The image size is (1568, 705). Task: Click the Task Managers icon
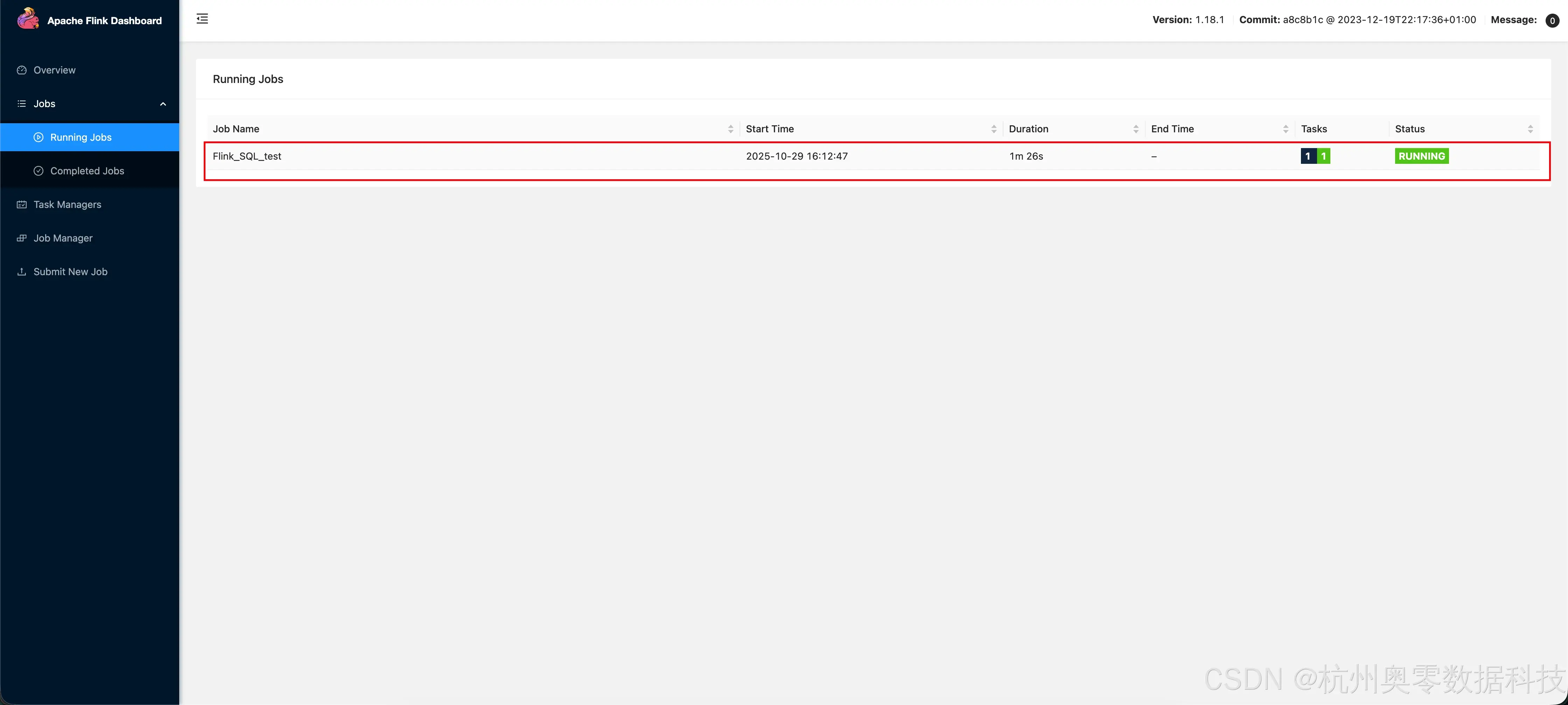pyautogui.click(x=22, y=204)
